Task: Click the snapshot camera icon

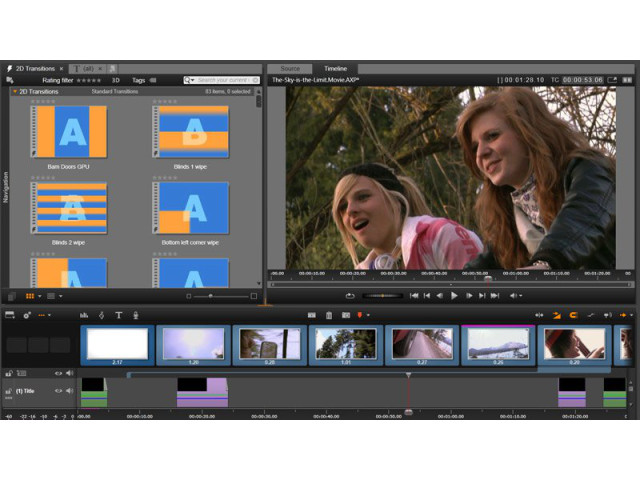Action: tap(346, 315)
